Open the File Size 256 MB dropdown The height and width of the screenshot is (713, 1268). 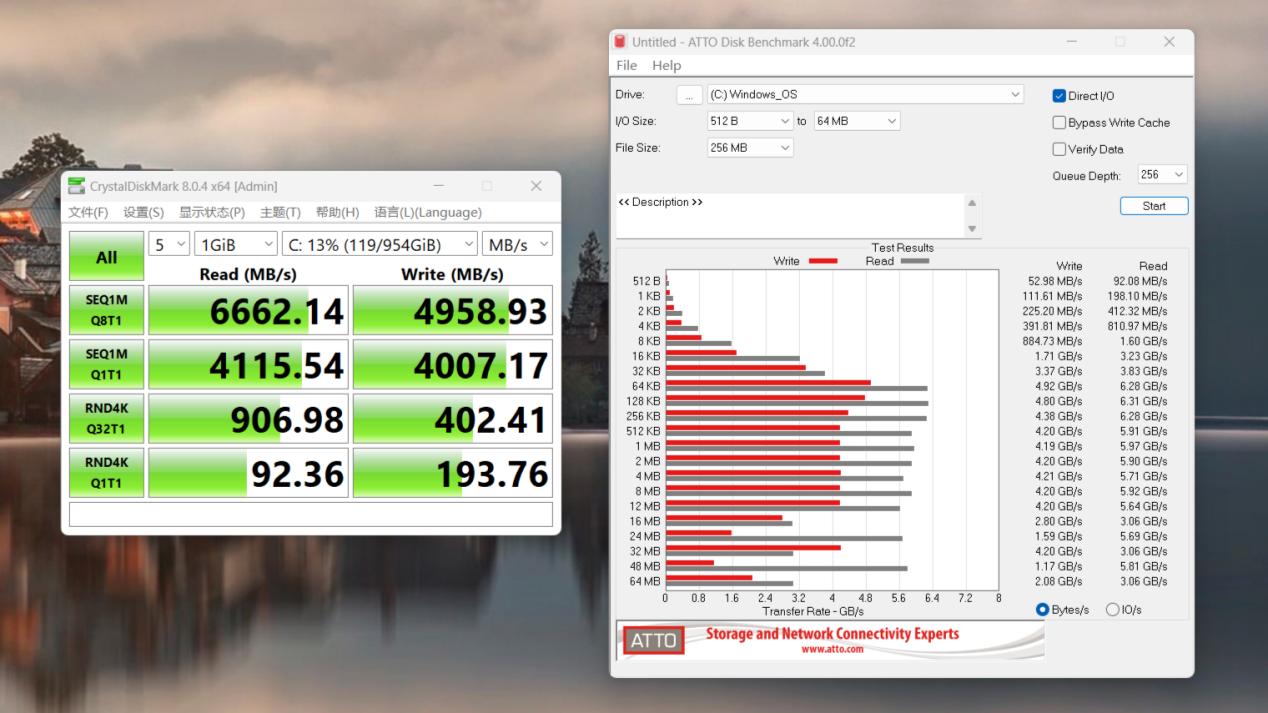pos(750,148)
